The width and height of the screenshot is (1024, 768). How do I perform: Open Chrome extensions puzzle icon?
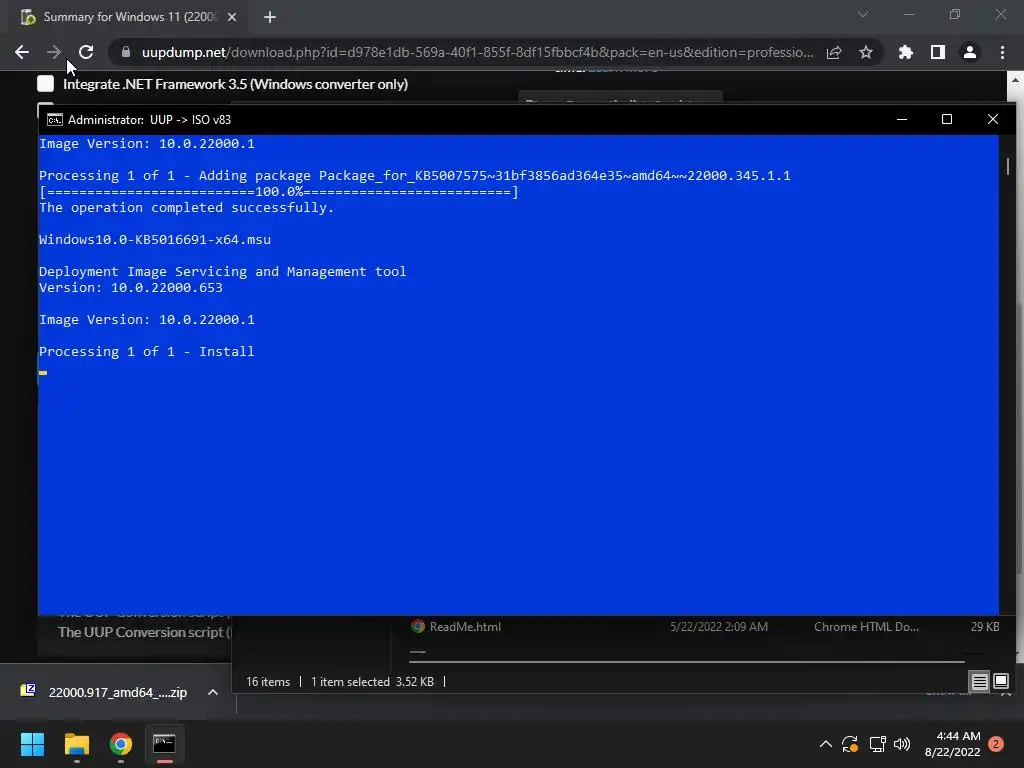pyautogui.click(x=906, y=52)
